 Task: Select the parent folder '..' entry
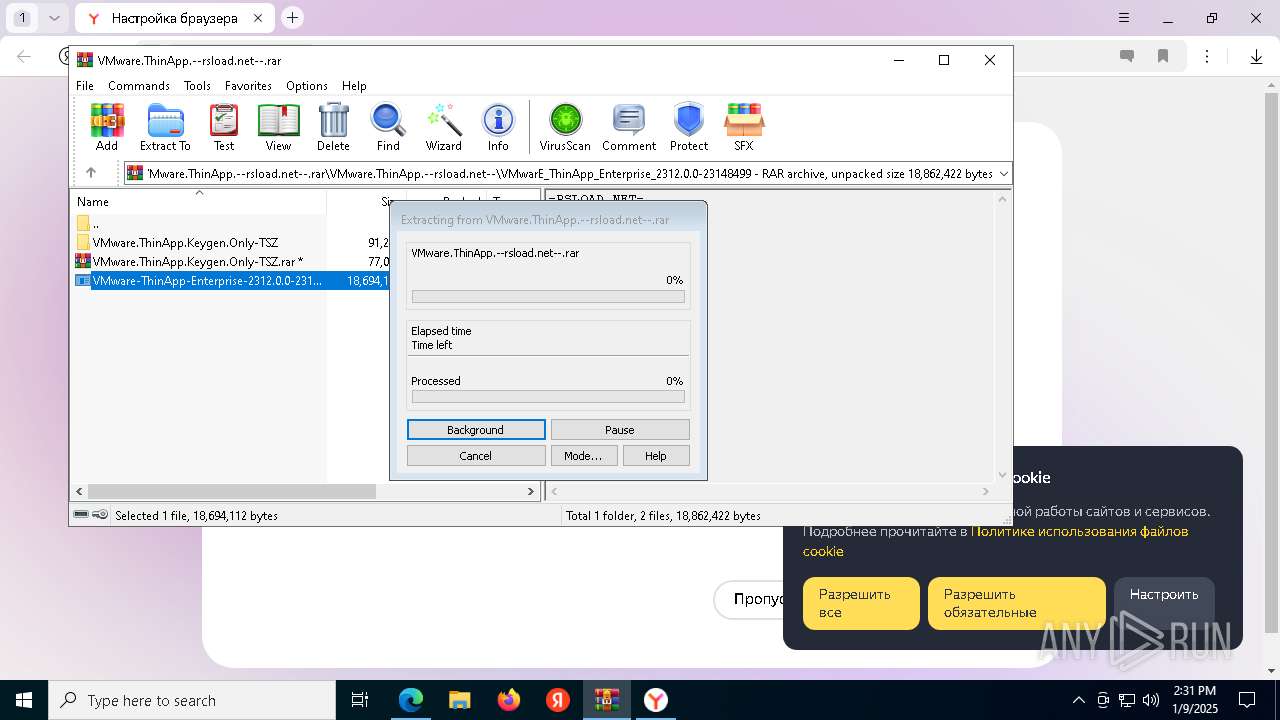pyautogui.click(x=95, y=223)
